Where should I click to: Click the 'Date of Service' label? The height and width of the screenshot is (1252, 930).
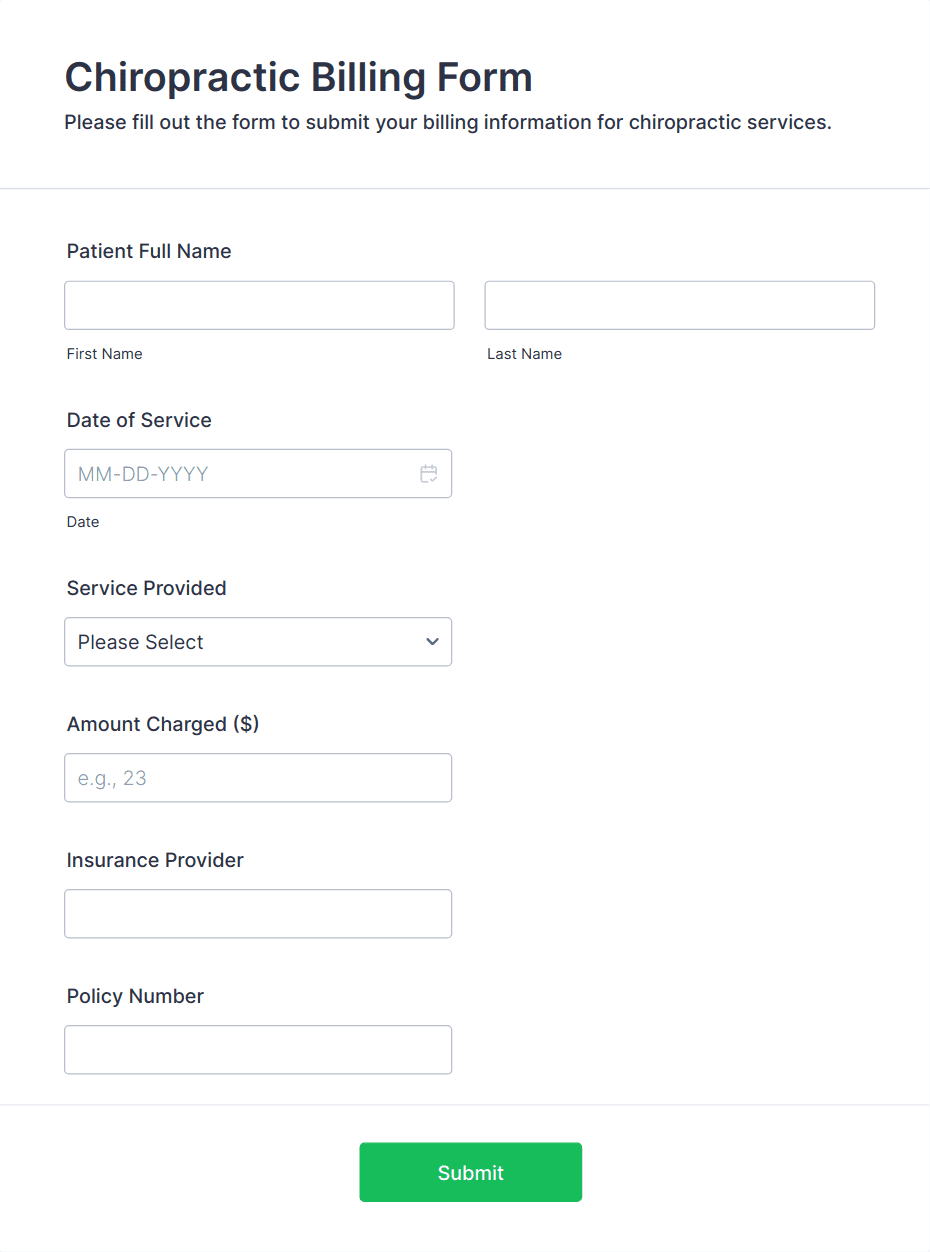pos(139,420)
